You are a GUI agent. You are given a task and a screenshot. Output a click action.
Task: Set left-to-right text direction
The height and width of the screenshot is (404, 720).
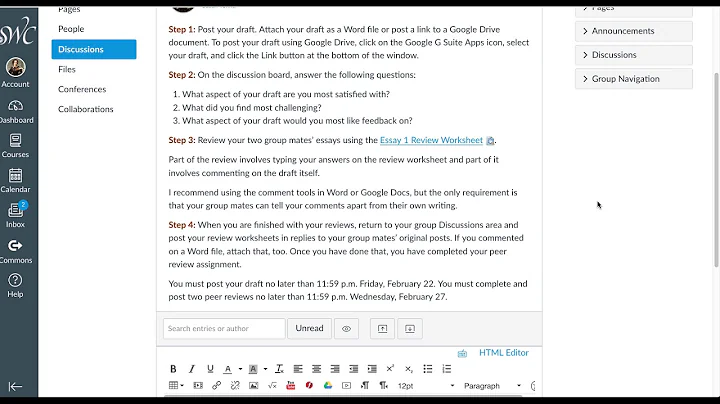click(365, 386)
